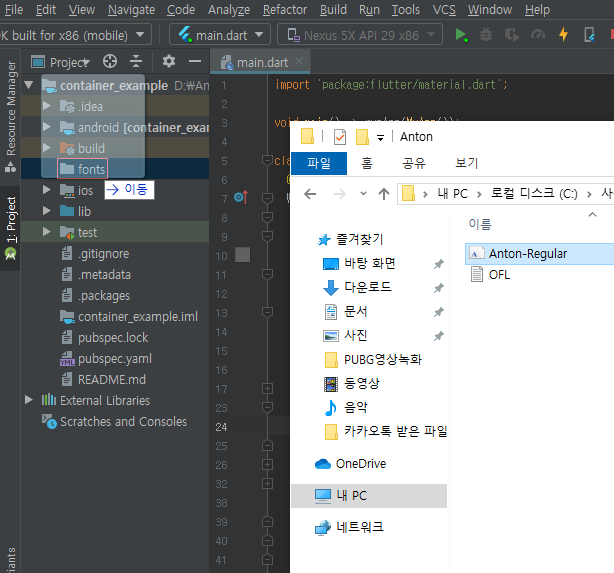Collapse all in Project panel

[x=136, y=61]
